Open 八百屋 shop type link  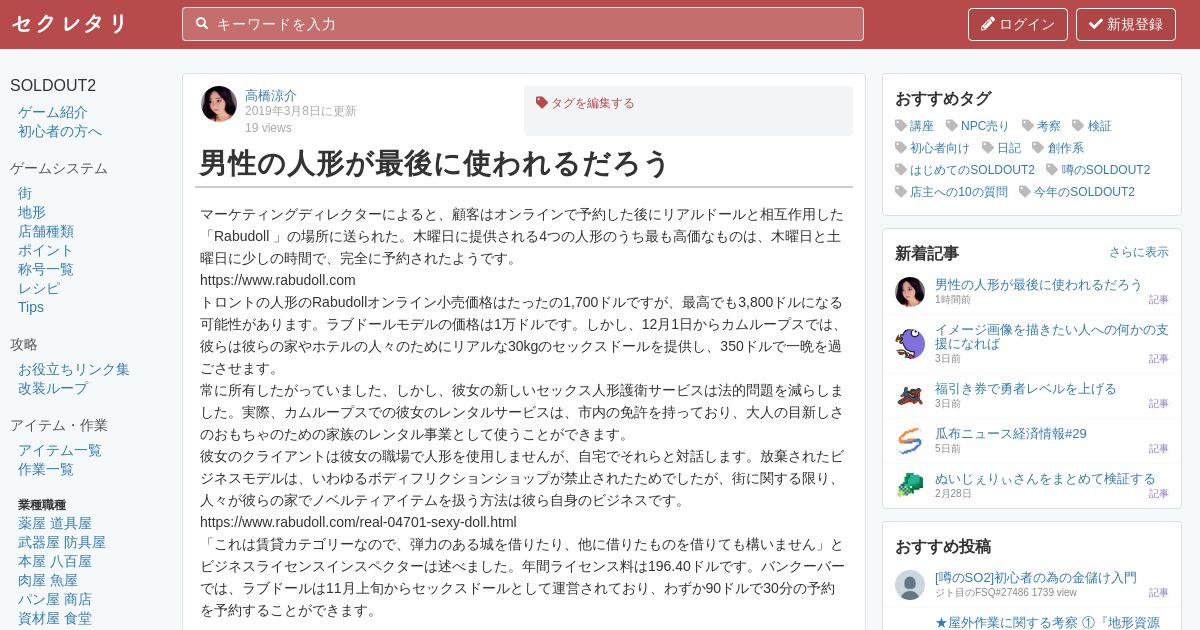pos(71,561)
